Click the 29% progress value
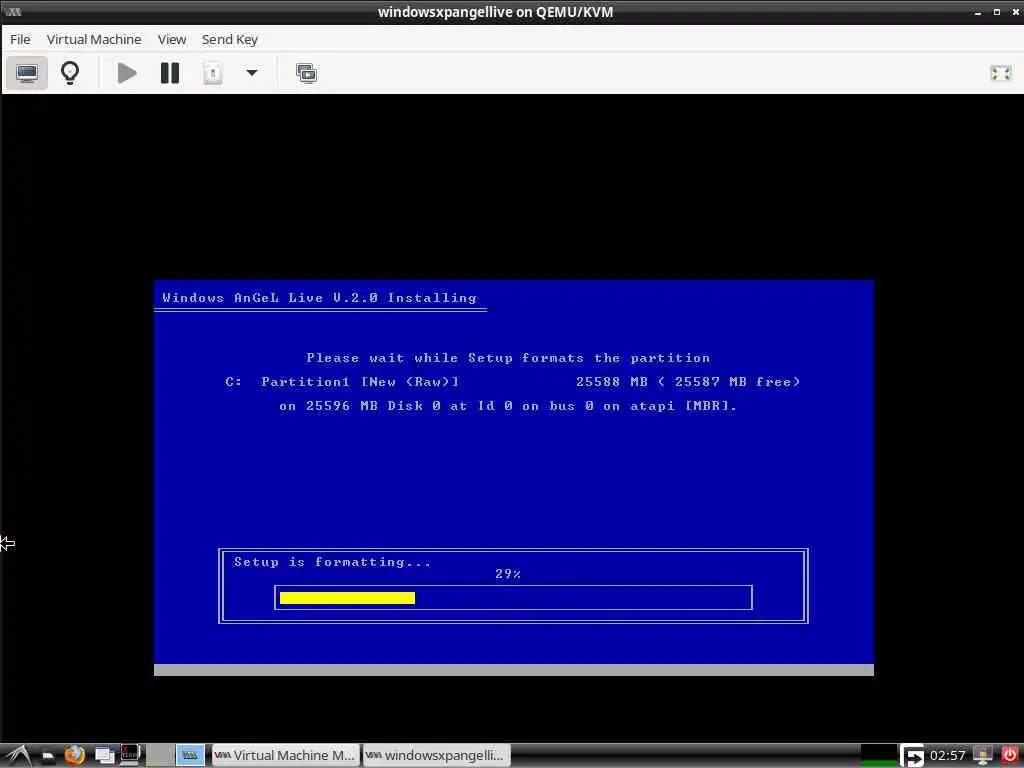The image size is (1024, 768). tap(507, 573)
